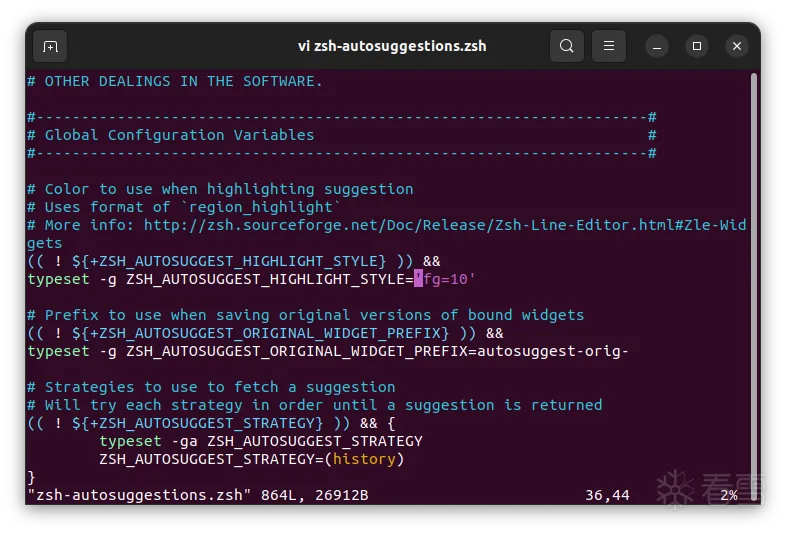786x533 pixels.
Task: Close the terminal window
Action: 736,46
